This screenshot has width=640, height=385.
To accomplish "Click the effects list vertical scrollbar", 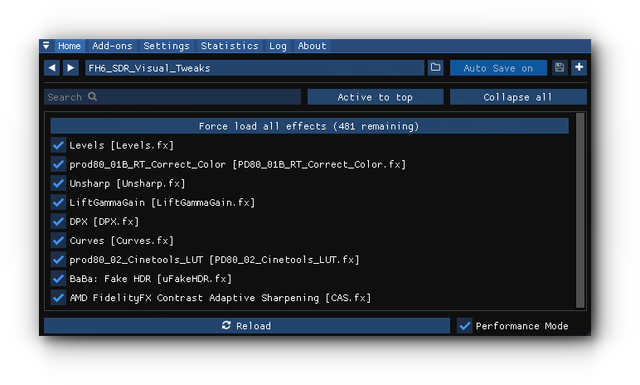I will [x=580, y=211].
